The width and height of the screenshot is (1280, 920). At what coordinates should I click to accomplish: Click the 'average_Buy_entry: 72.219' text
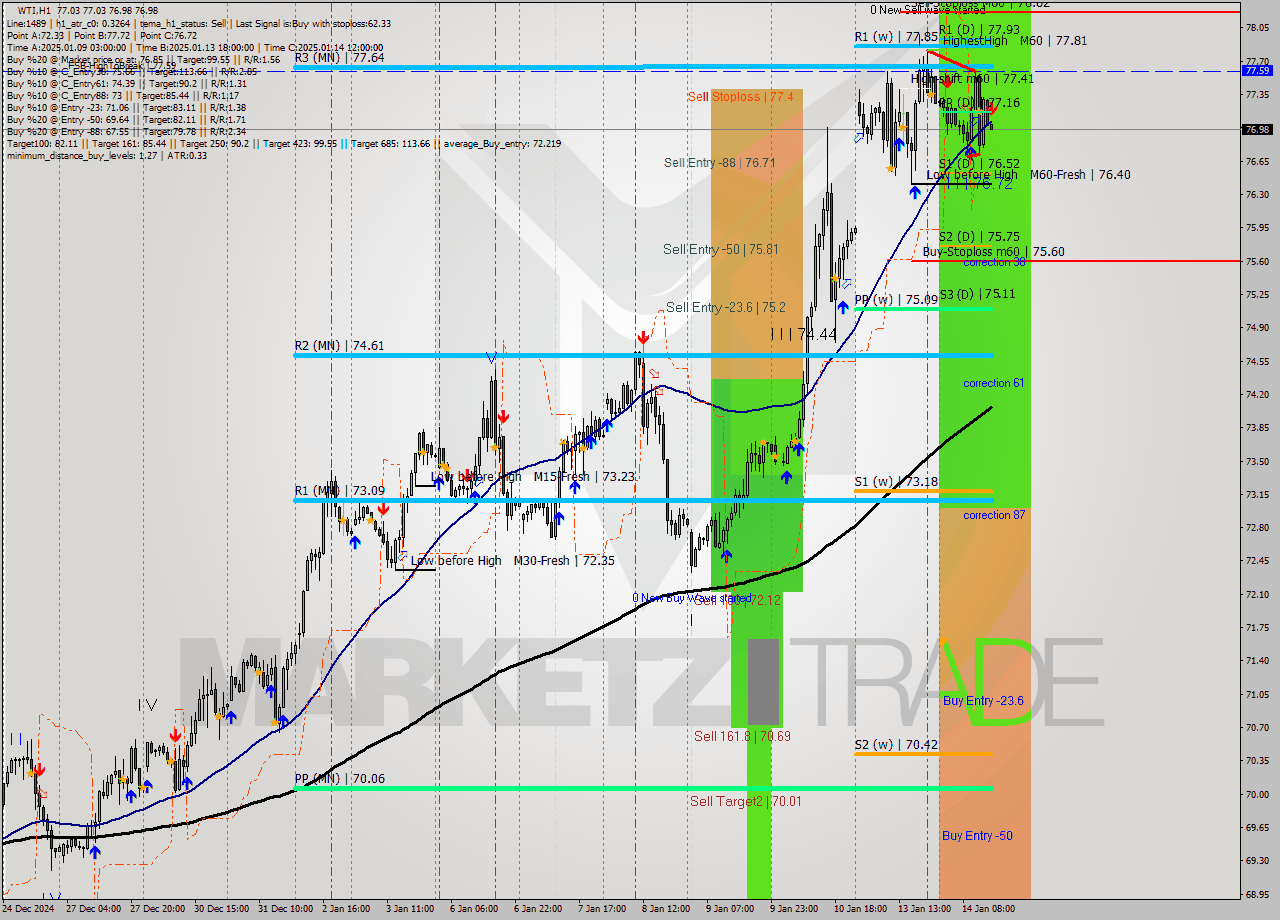(502, 144)
